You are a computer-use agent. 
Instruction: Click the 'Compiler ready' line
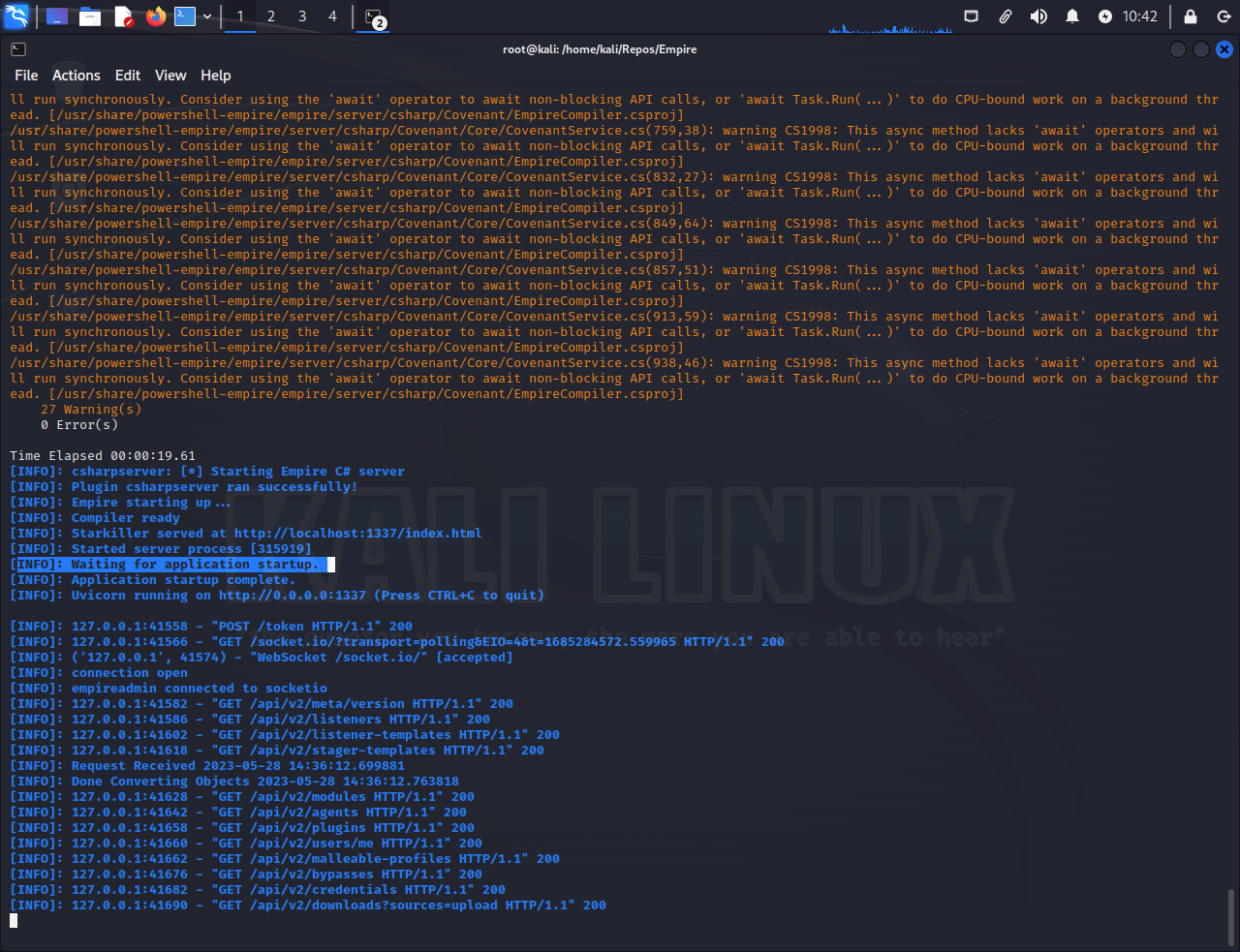pos(95,518)
